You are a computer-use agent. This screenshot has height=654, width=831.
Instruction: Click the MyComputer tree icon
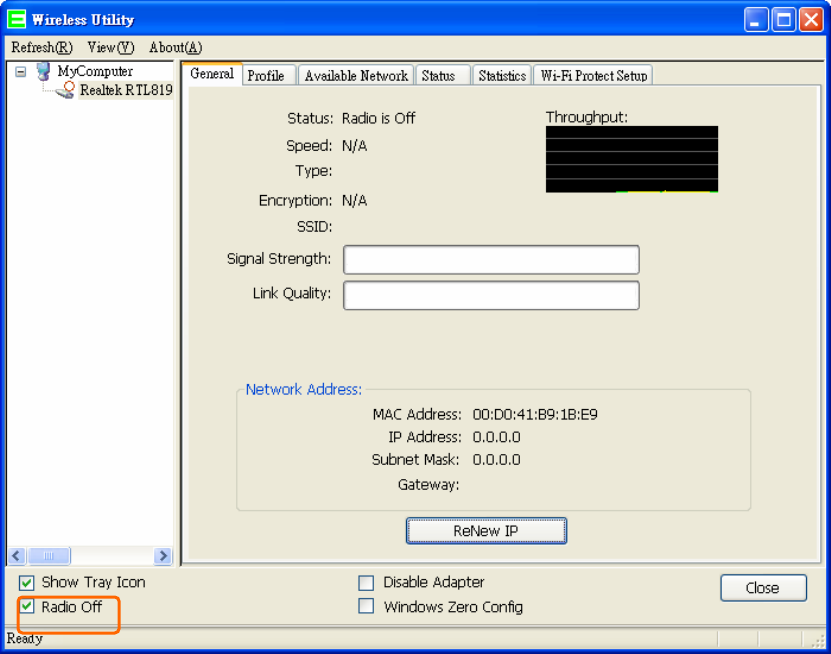pos(43,71)
